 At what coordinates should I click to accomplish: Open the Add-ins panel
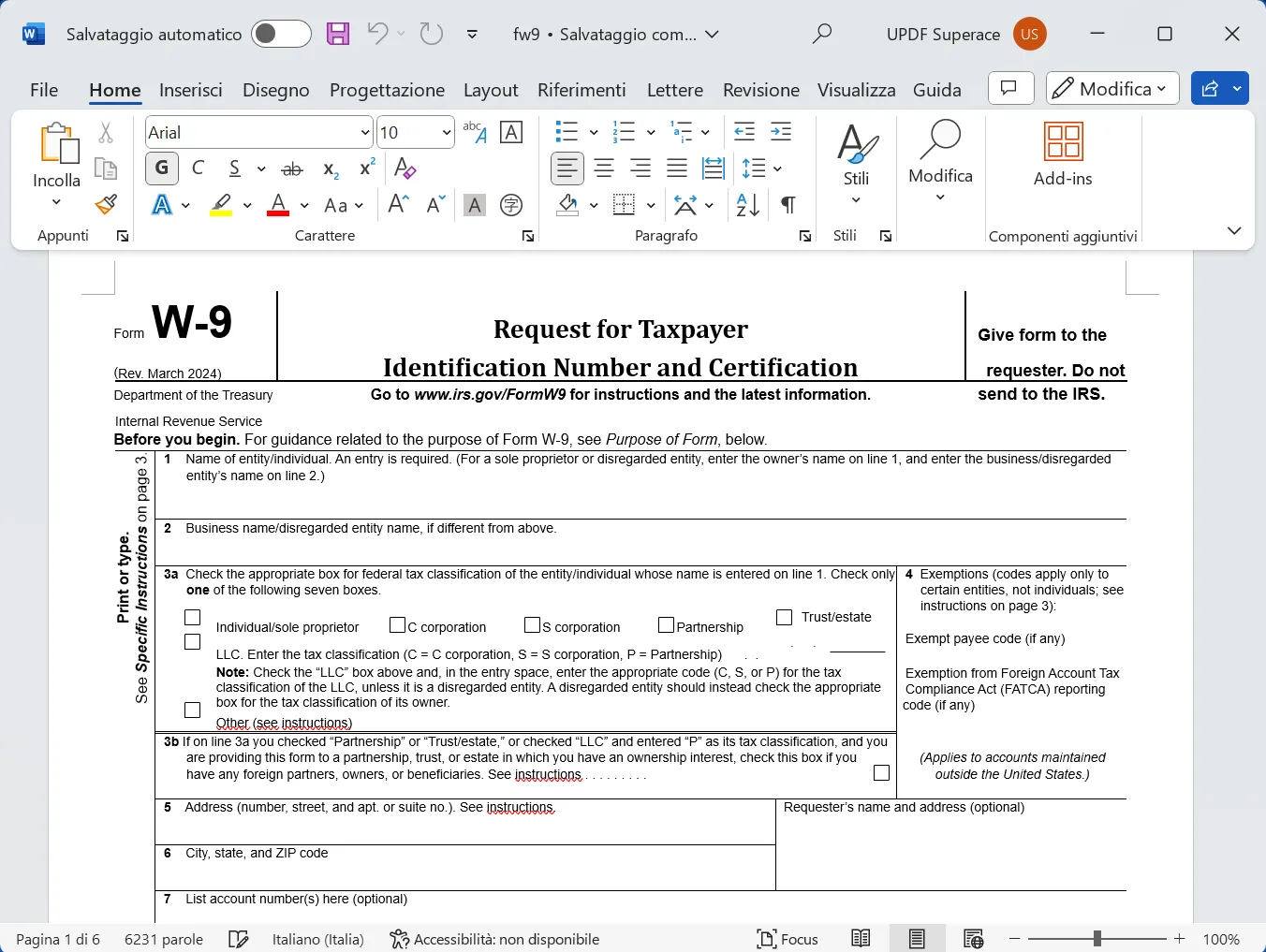[x=1063, y=154]
